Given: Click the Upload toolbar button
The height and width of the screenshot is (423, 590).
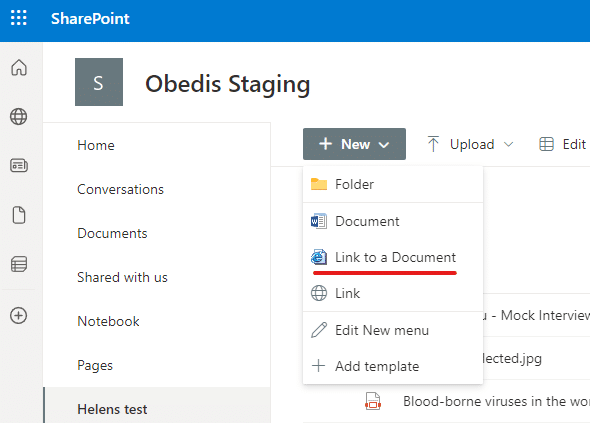Looking at the screenshot, I should tap(461, 144).
